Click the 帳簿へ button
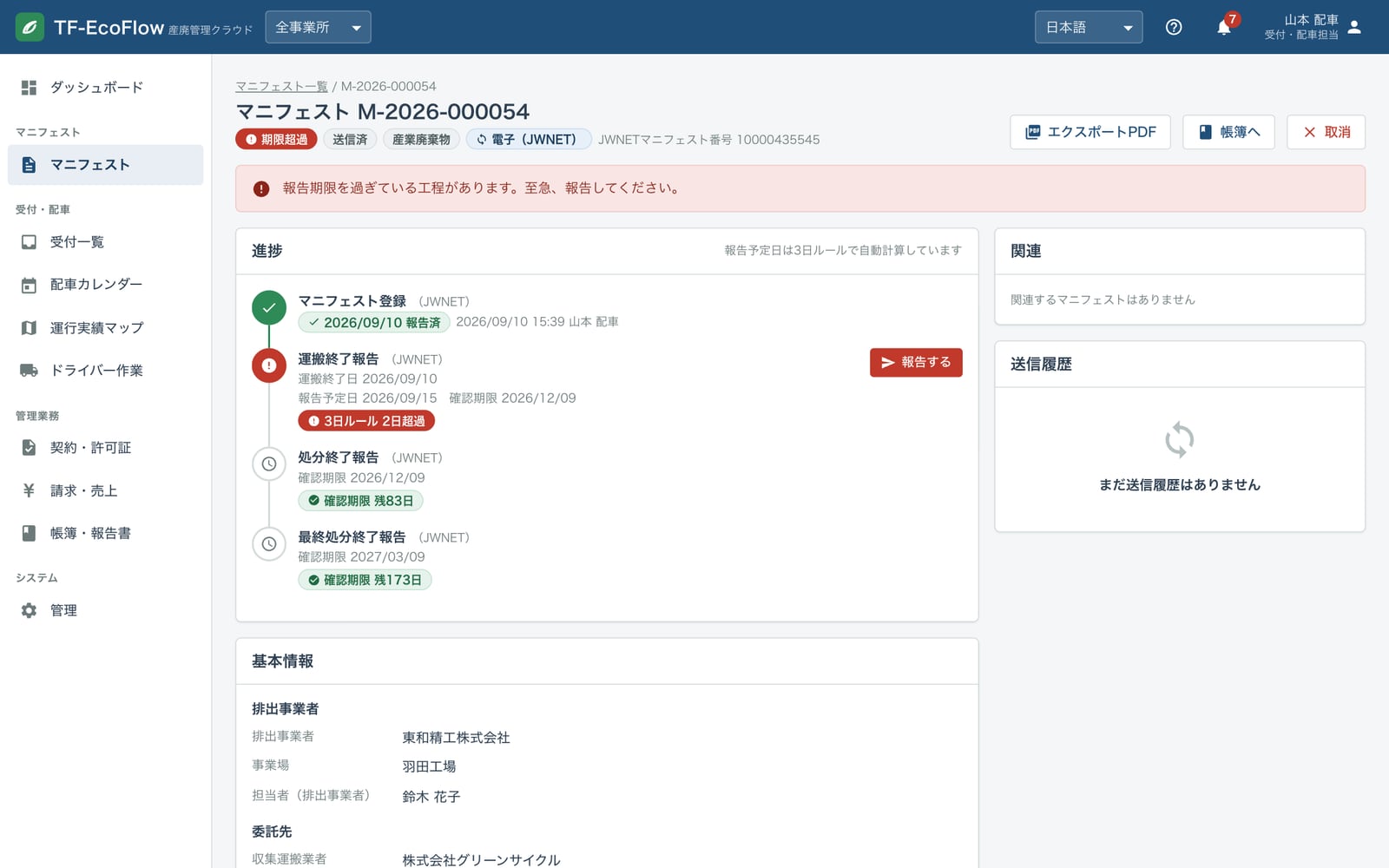 (x=1228, y=132)
